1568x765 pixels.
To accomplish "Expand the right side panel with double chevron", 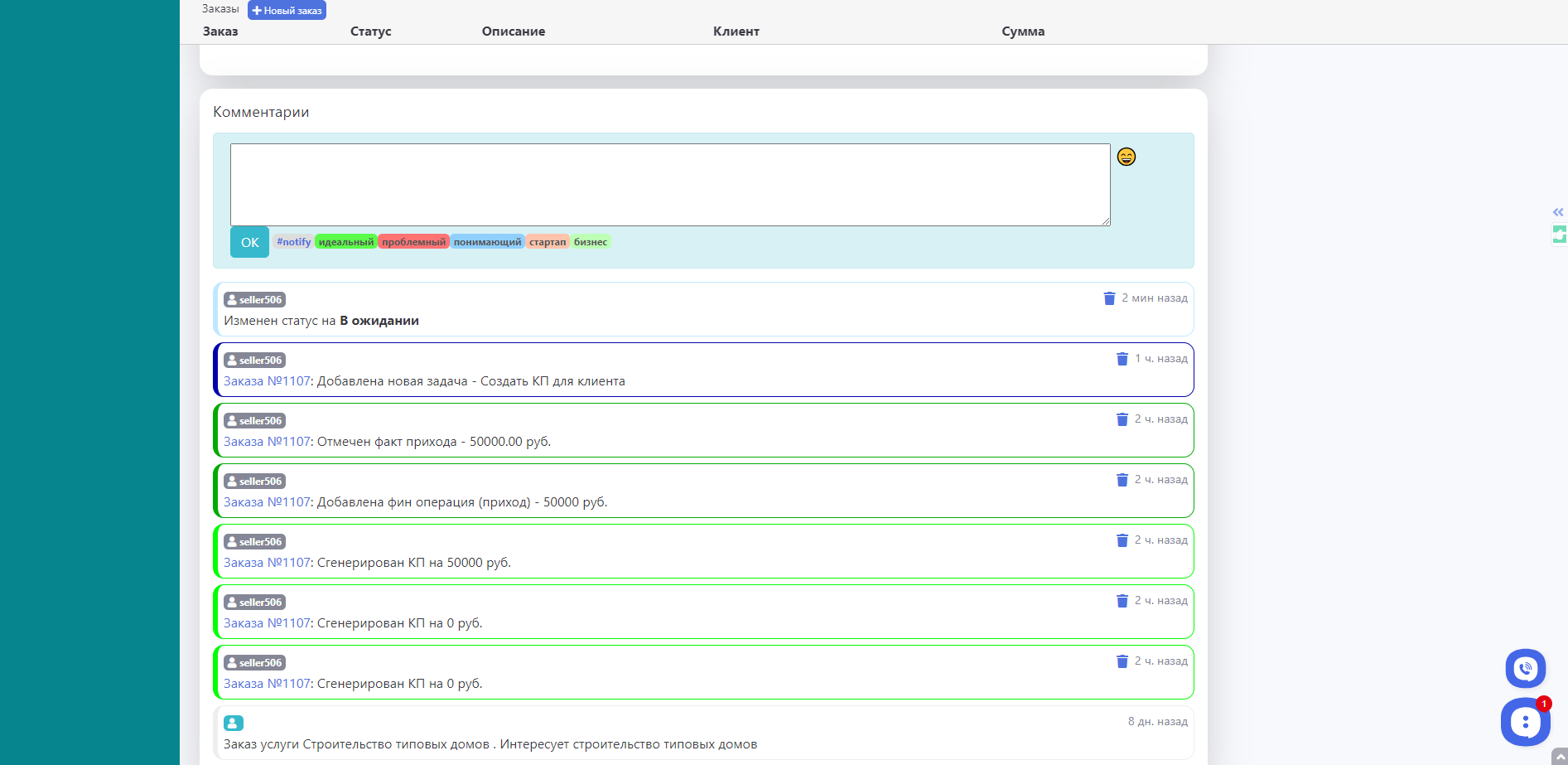I will (1558, 212).
